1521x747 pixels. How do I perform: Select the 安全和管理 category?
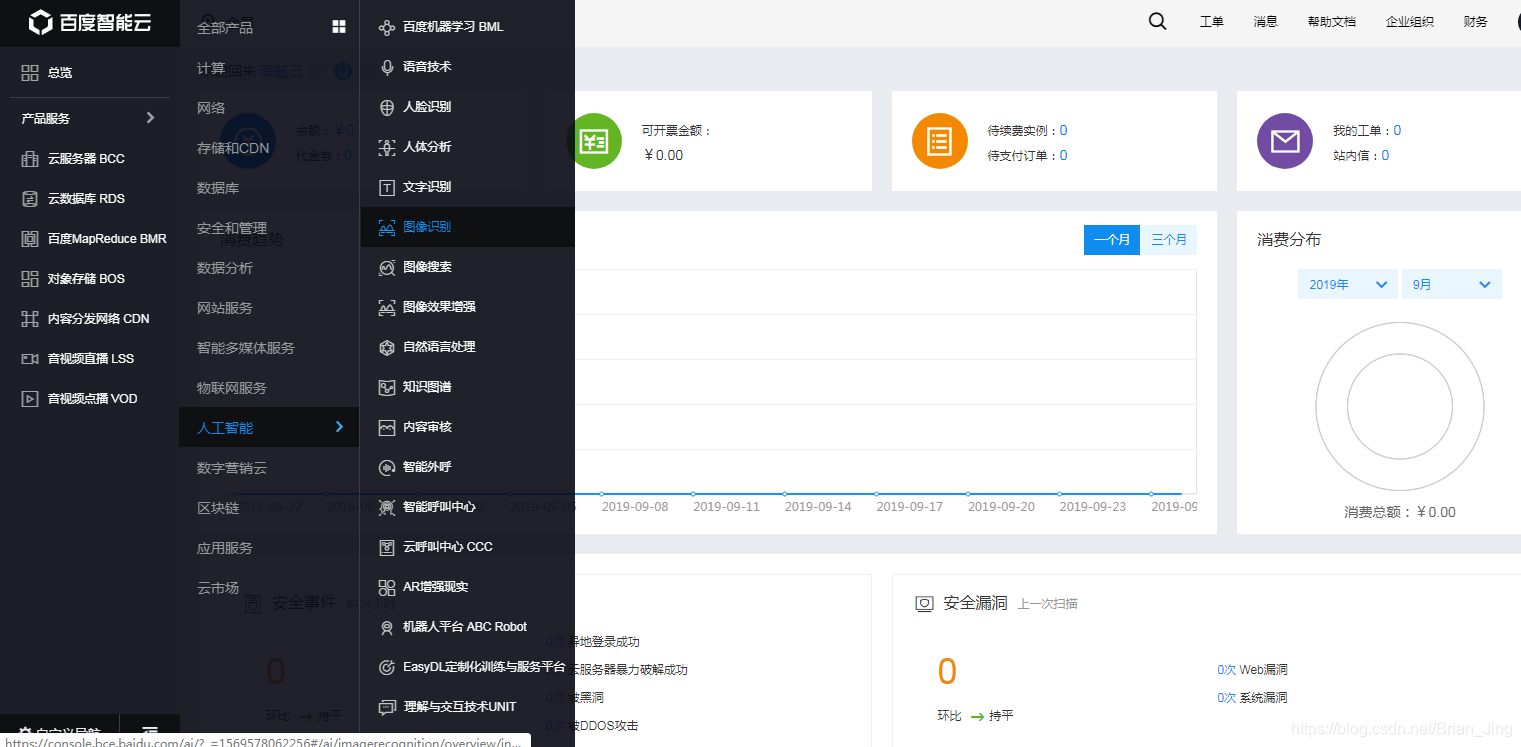point(232,228)
